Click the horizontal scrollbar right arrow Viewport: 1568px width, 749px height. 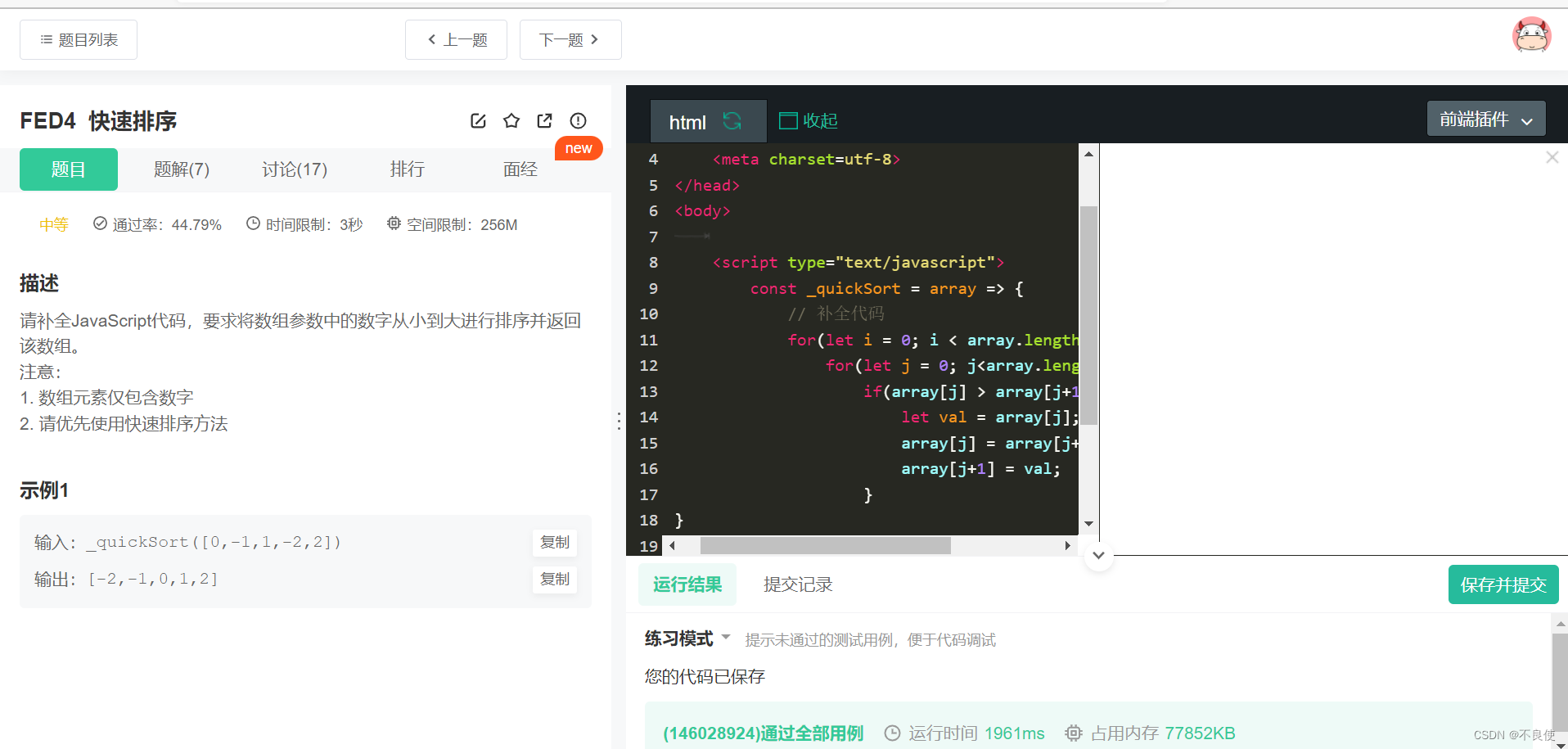(x=1067, y=545)
